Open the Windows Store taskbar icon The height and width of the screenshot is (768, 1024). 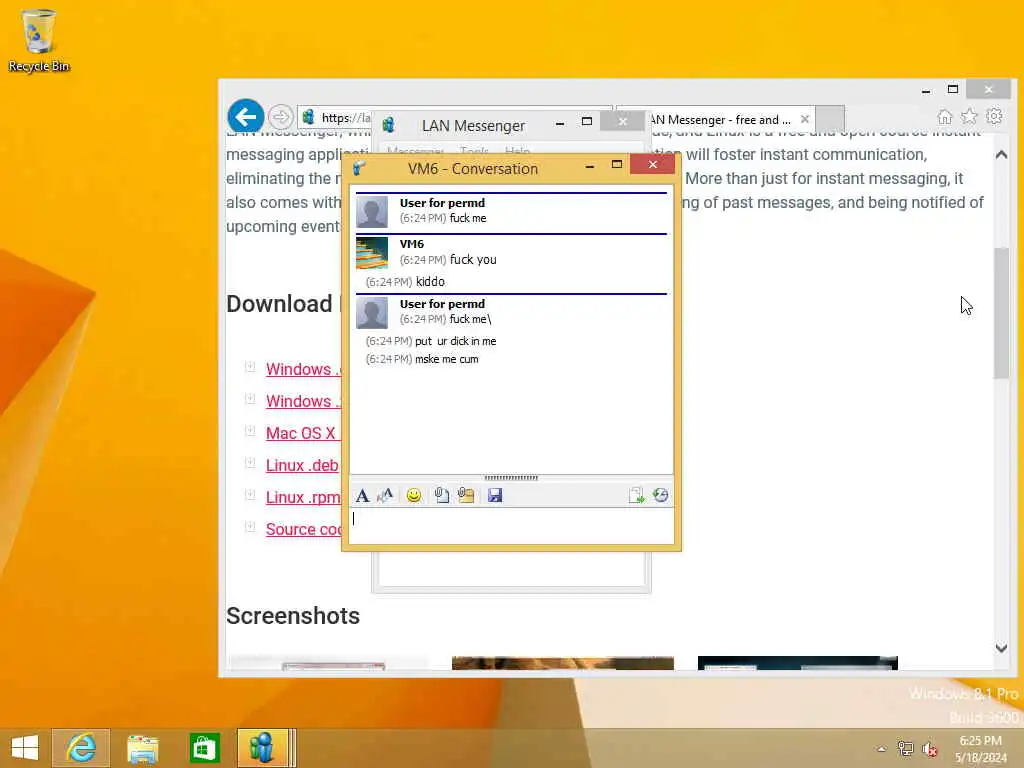point(204,748)
